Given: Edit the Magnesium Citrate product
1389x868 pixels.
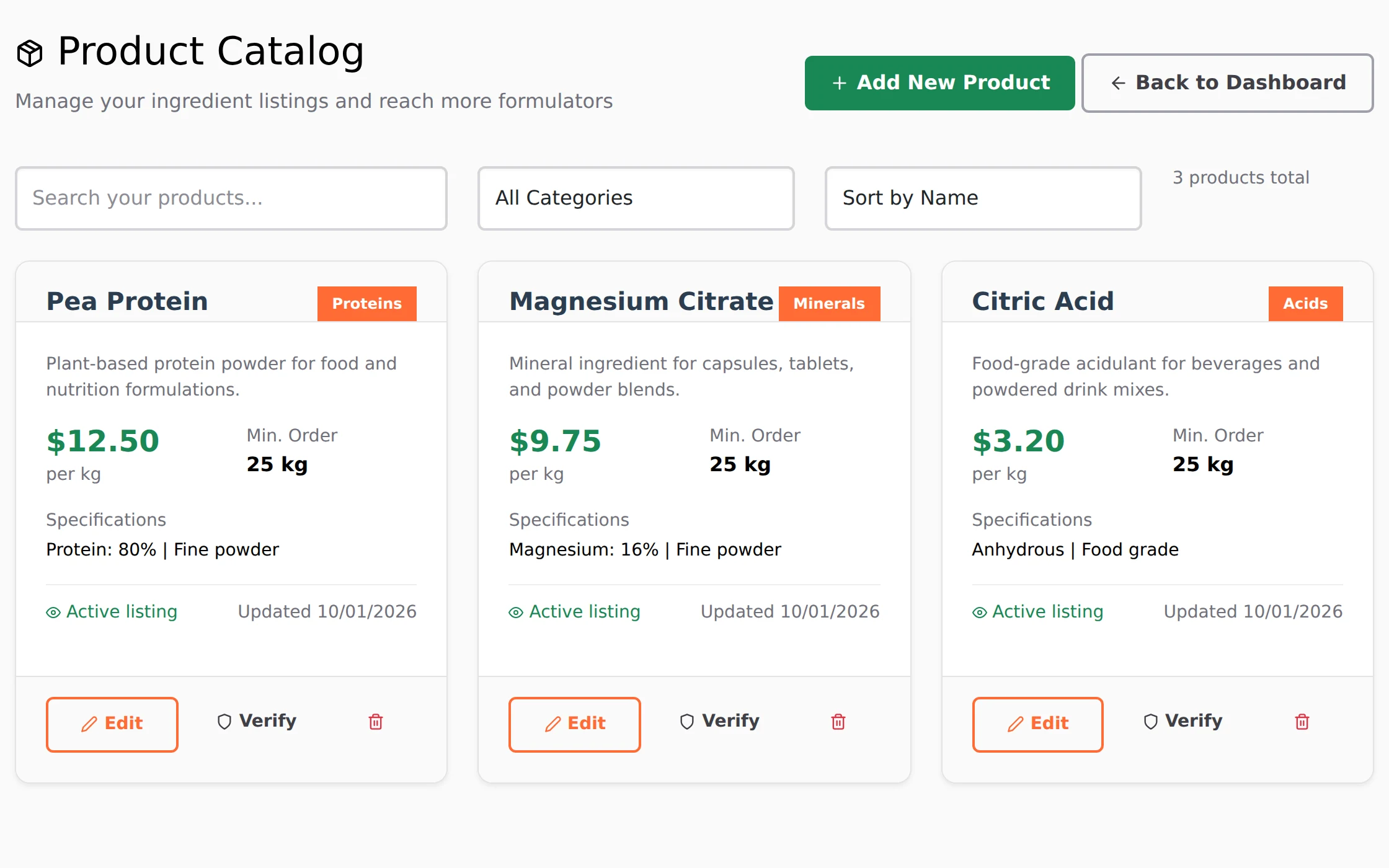Looking at the screenshot, I should click(575, 724).
